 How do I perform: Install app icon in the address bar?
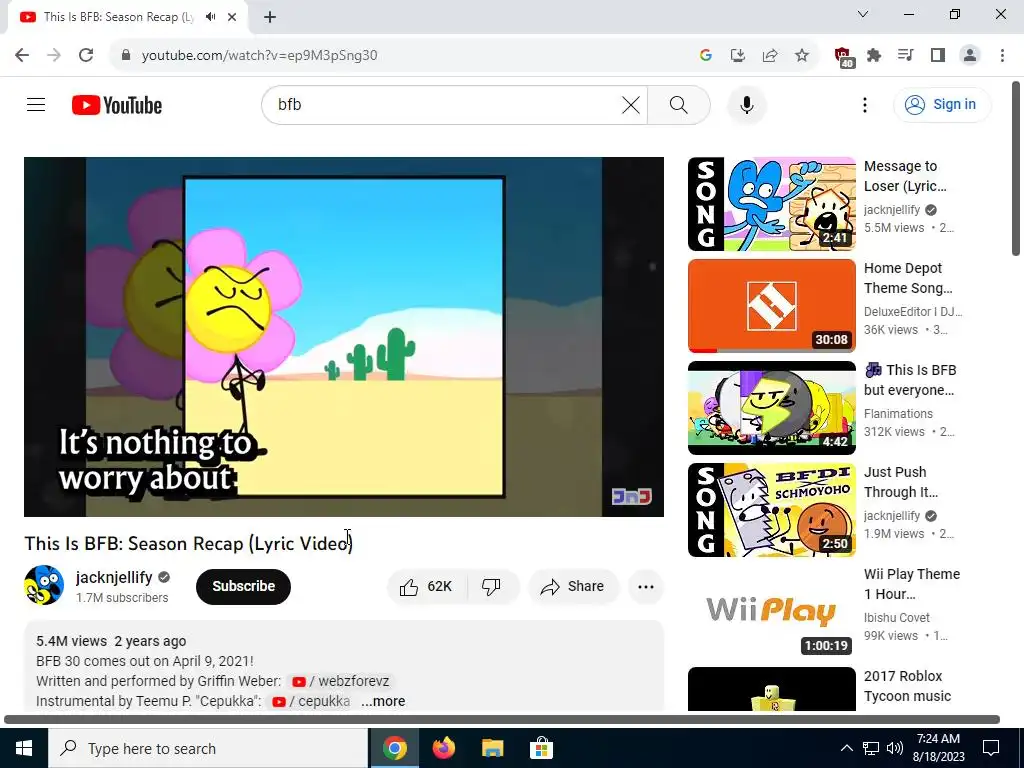(x=738, y=55)
